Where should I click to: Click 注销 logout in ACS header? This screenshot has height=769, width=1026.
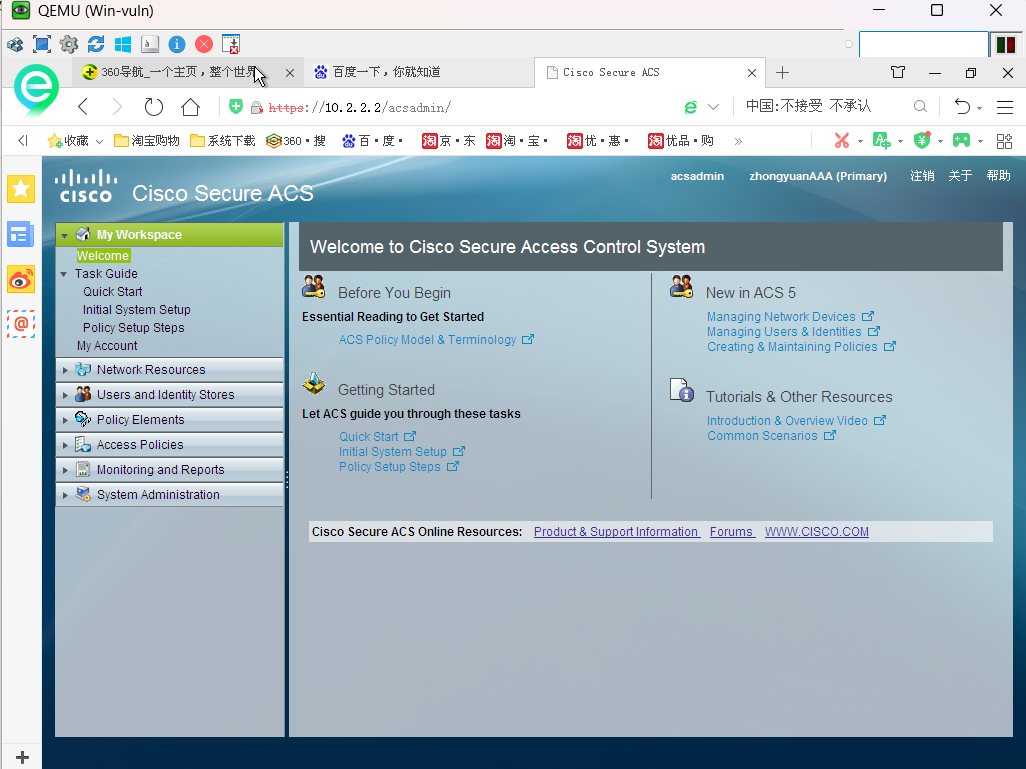(922, 175)
